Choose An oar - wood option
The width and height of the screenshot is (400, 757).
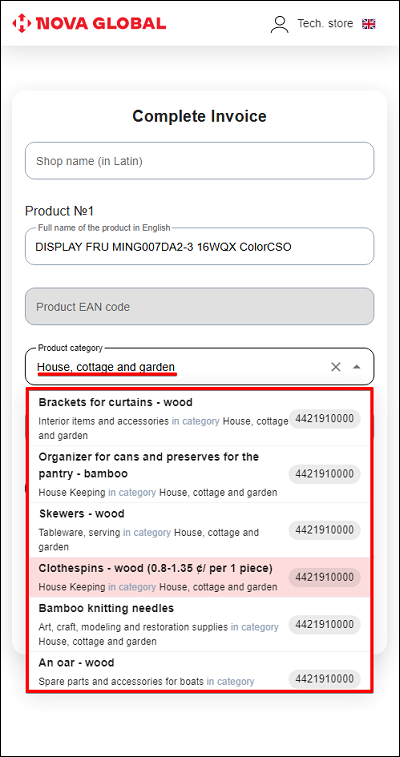pos(199,672)
